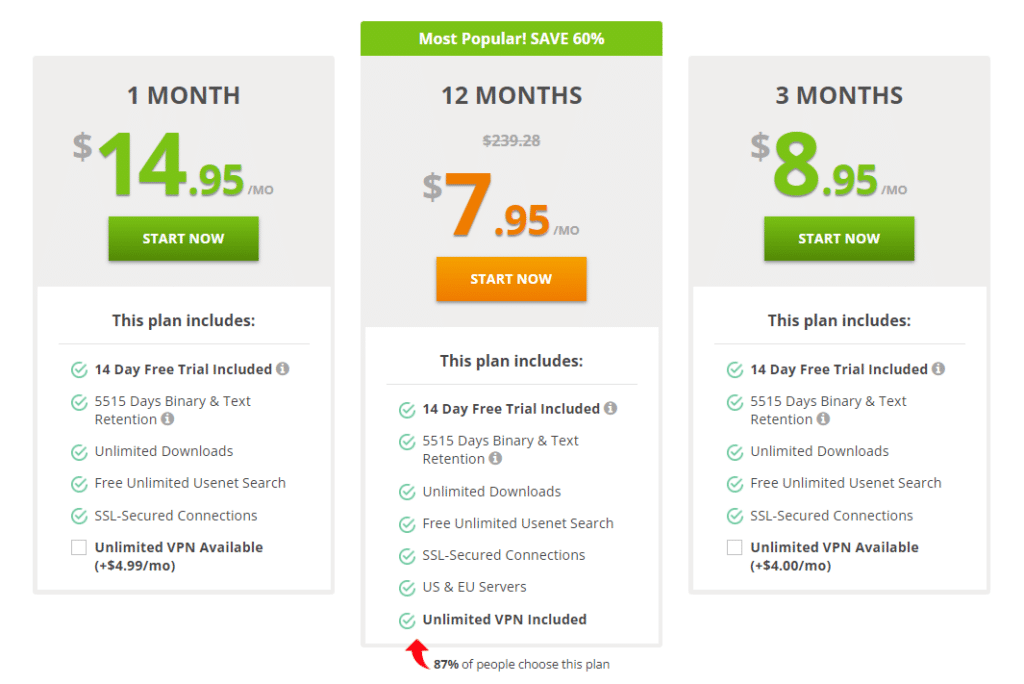This screenshot has height=684, width=1024.
Task: Click the info icon beside 14 Day Free Trial in 1 Month plan
Action: pyautogui.click(x=285, y=369)
